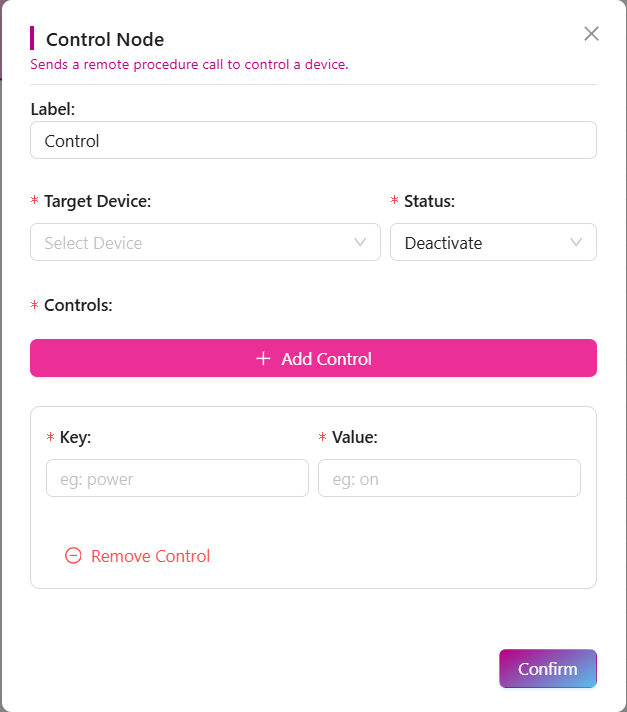
Task: Expand the Target Device chevron arrow
Action: [x=361, y=242]
